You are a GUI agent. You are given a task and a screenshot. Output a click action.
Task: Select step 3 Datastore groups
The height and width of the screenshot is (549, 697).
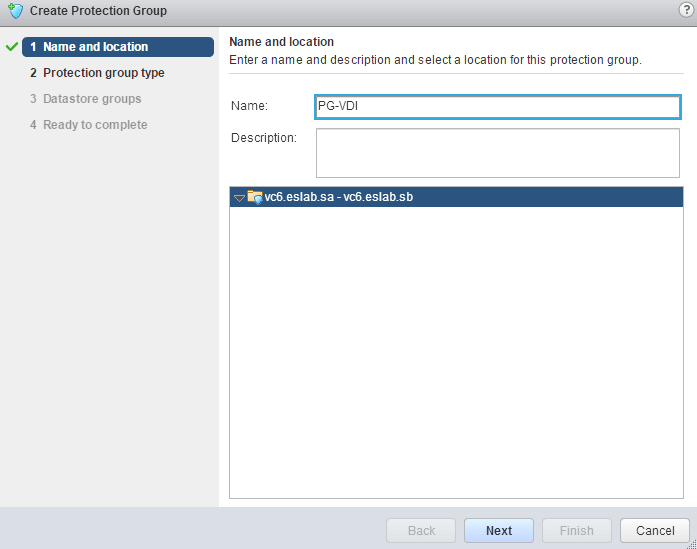[x=91, y=99]
